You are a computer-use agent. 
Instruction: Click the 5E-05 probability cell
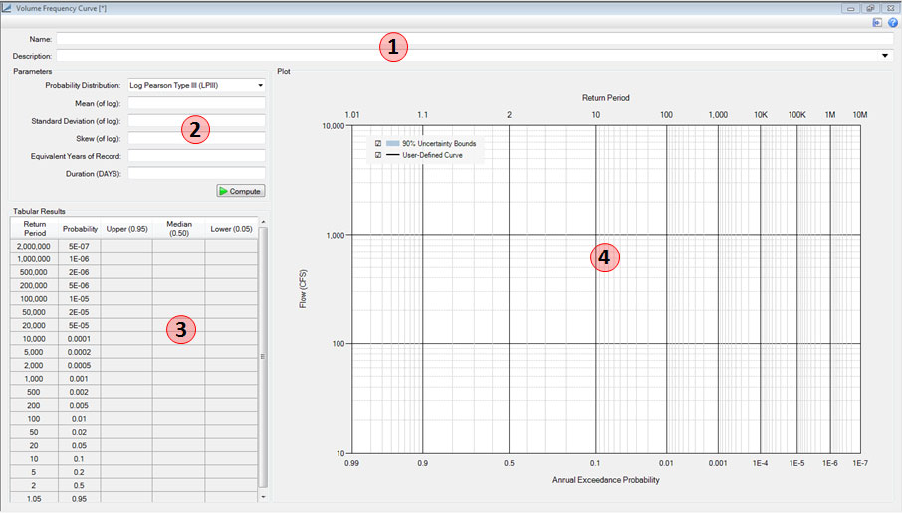(x=79, y=326)
